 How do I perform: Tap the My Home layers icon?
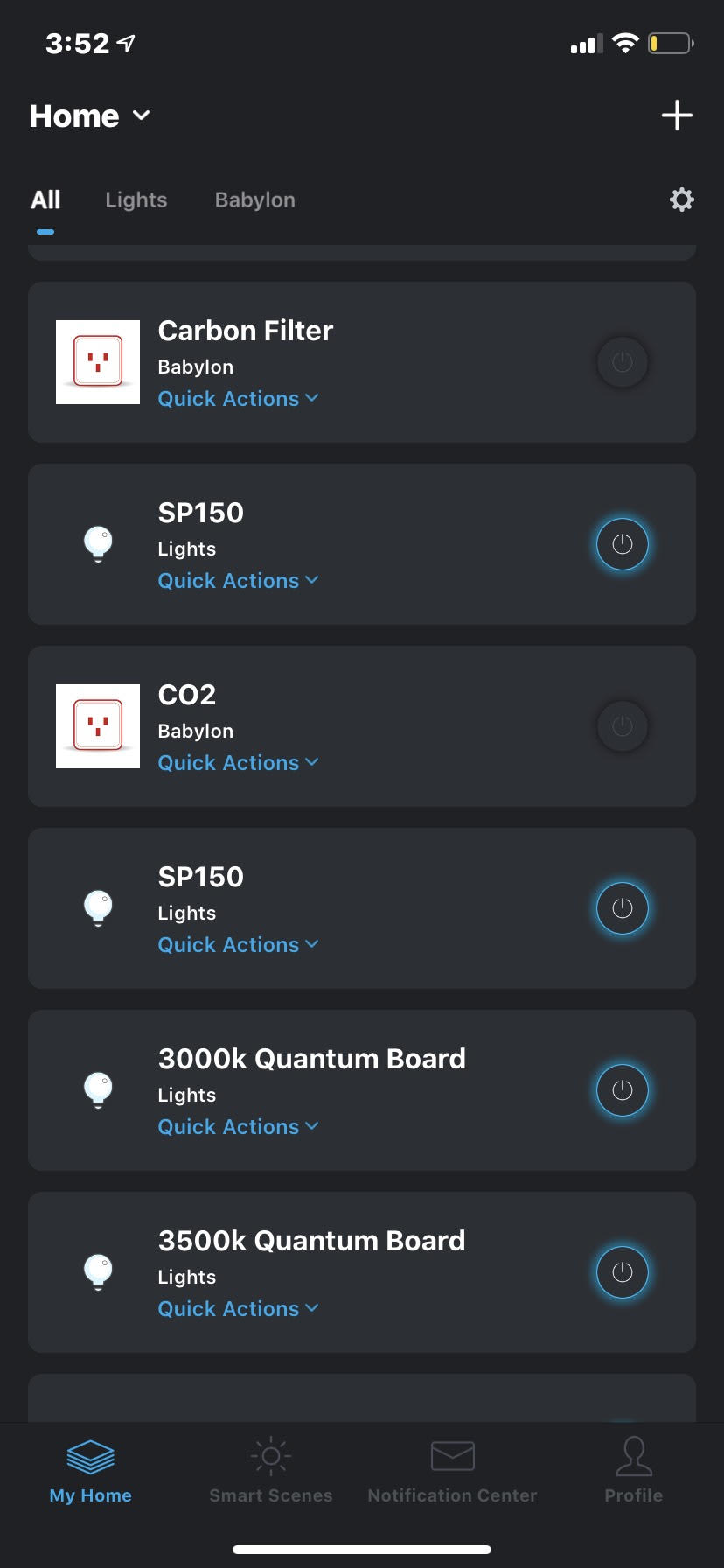91,1457
